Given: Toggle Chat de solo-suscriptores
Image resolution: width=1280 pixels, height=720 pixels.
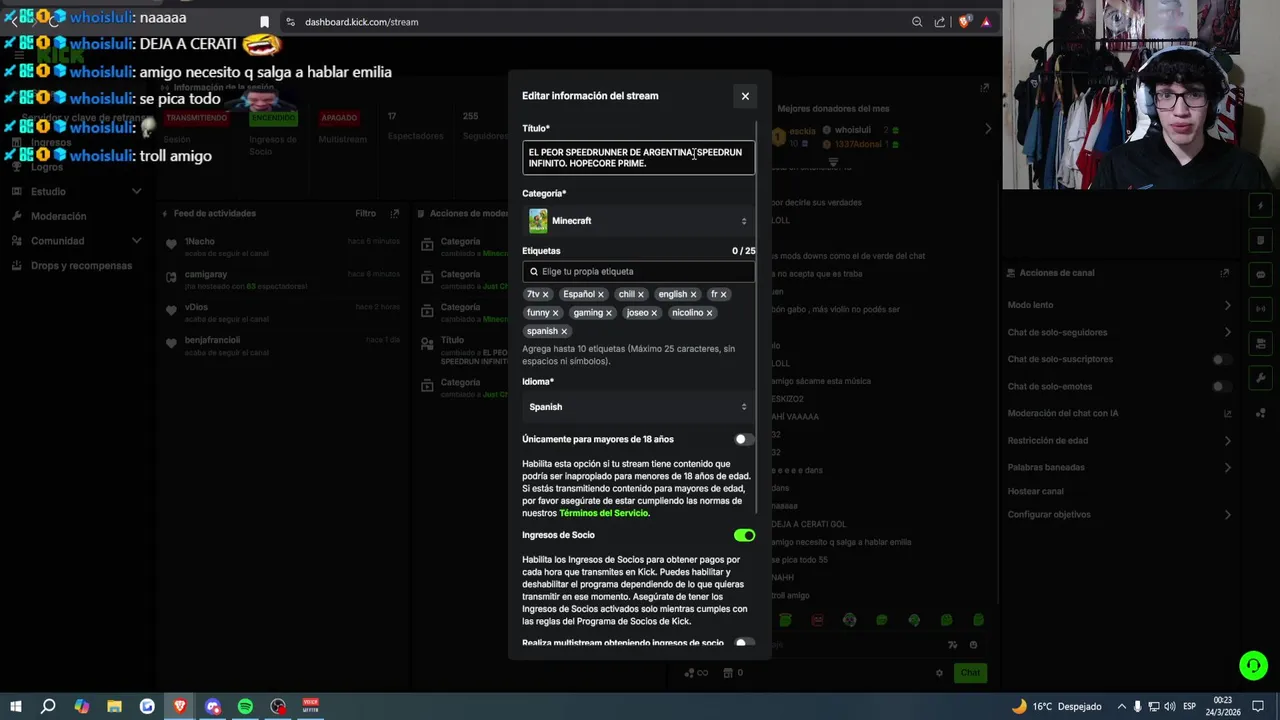Looking at the screenshot, I should tap(1221, 359).
